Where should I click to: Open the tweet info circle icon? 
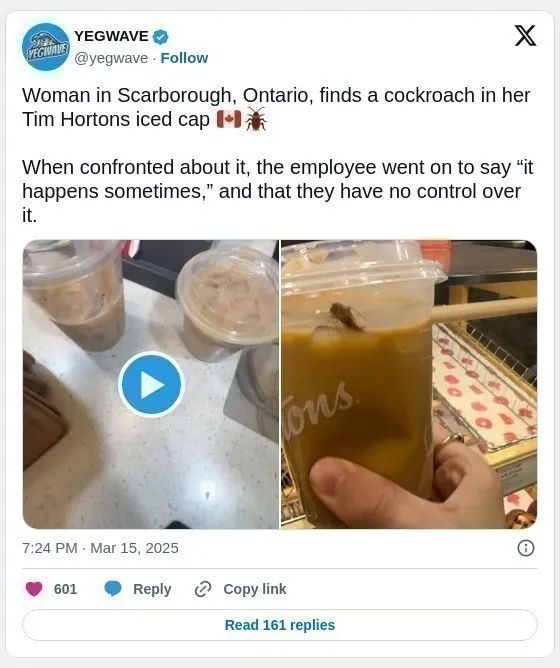click(525, 548)
